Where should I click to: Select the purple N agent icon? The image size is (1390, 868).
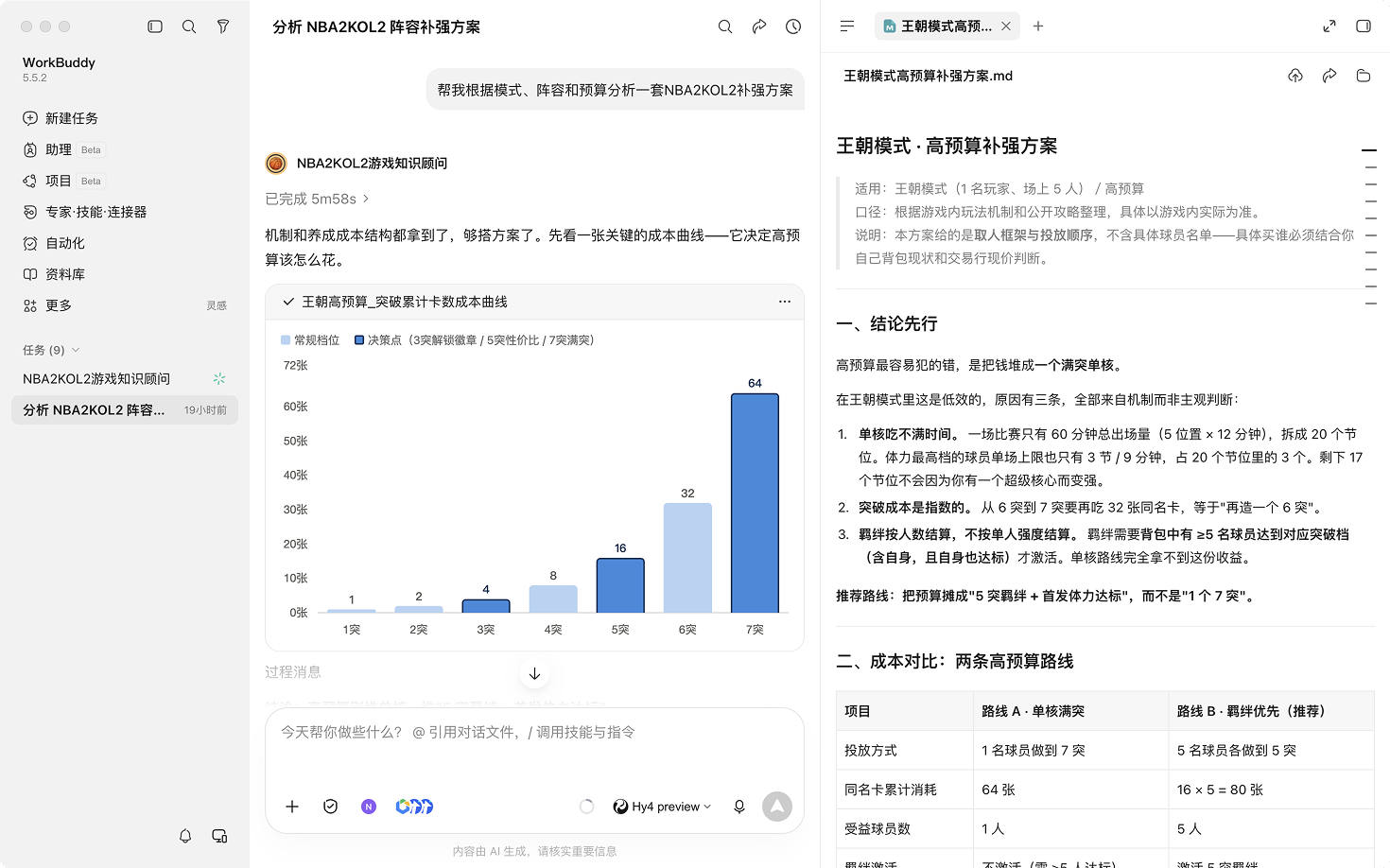coord(369,807)
